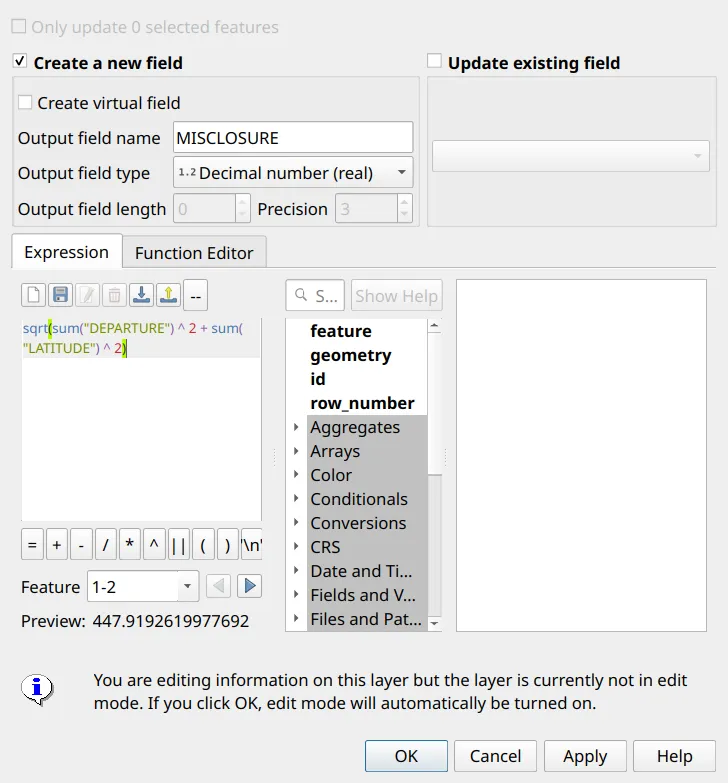The image size is (728, 783).
Task: Open the Output field type dropdown
Action: tap(293, 172)
